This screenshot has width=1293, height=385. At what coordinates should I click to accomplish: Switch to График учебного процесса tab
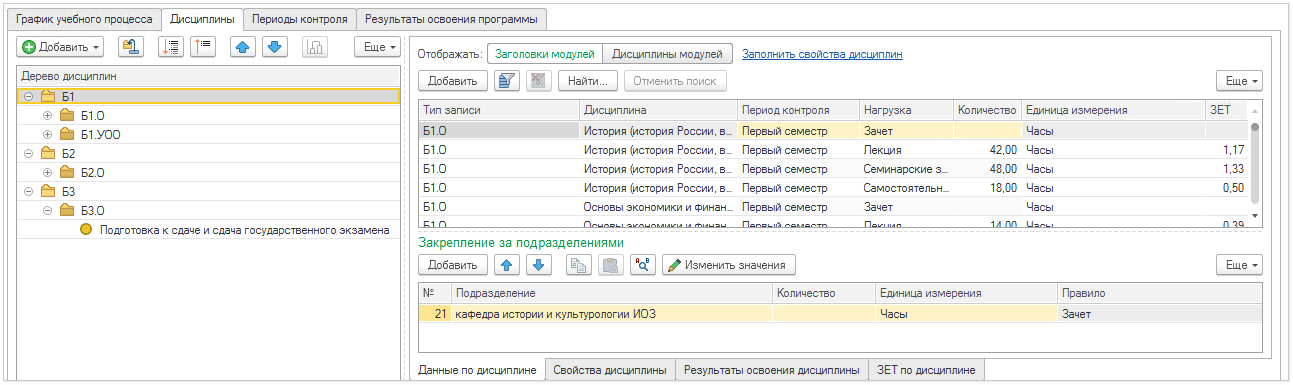(84, 19)
